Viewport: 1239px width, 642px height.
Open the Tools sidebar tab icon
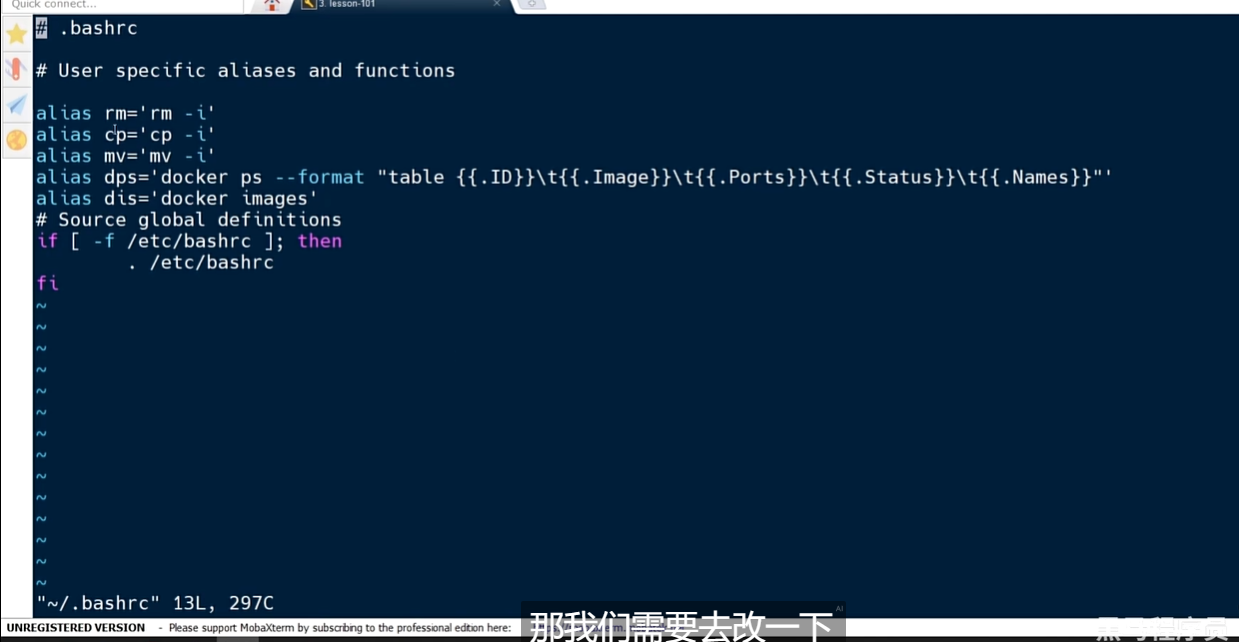[16, 69]
